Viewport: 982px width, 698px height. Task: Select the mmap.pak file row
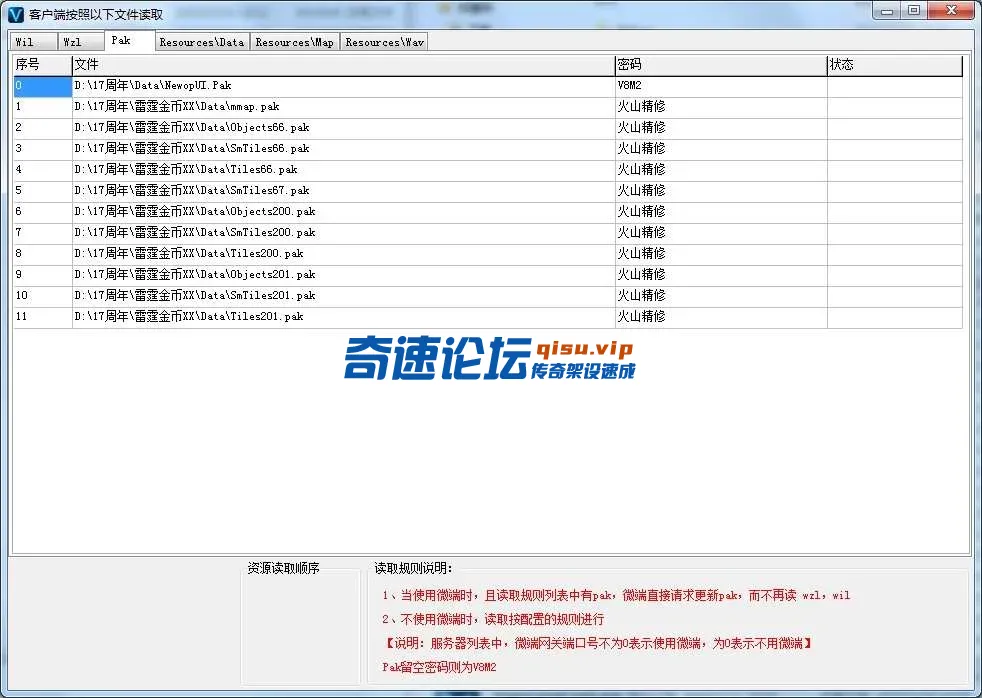[x=487, y=107]
